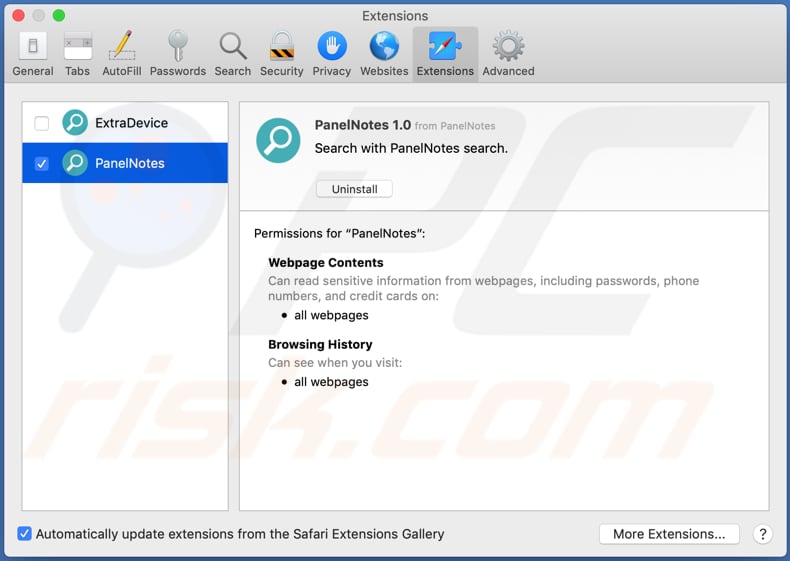Select PanelNotes row in the sidebar
The width and height of the screenshot is (790, 561).
130,163
